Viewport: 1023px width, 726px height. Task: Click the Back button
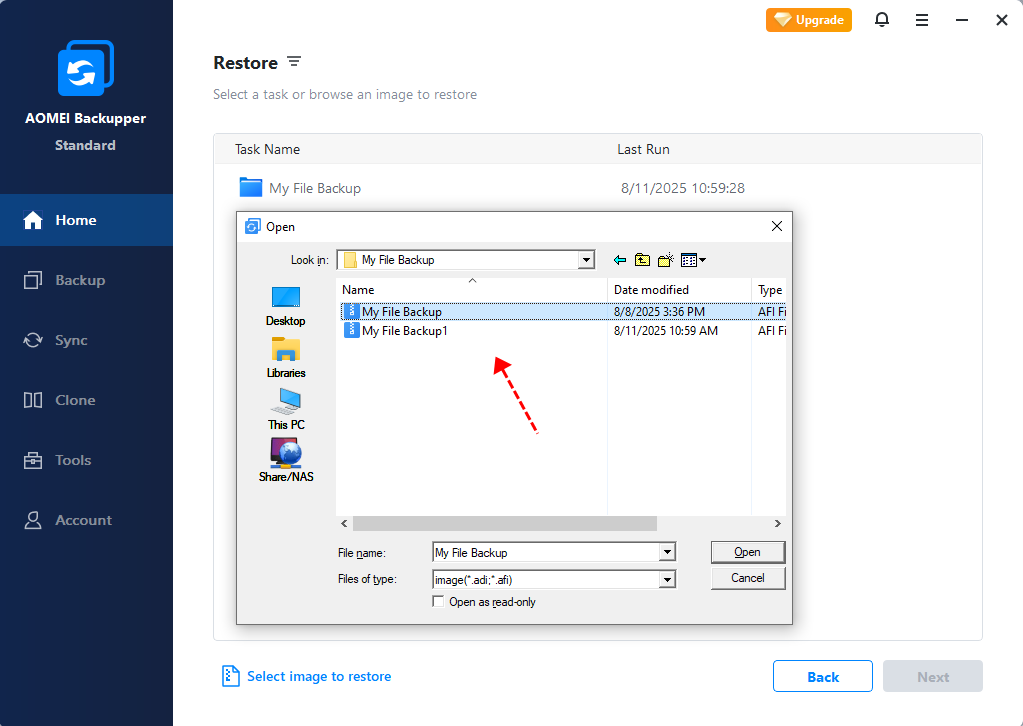823,676
